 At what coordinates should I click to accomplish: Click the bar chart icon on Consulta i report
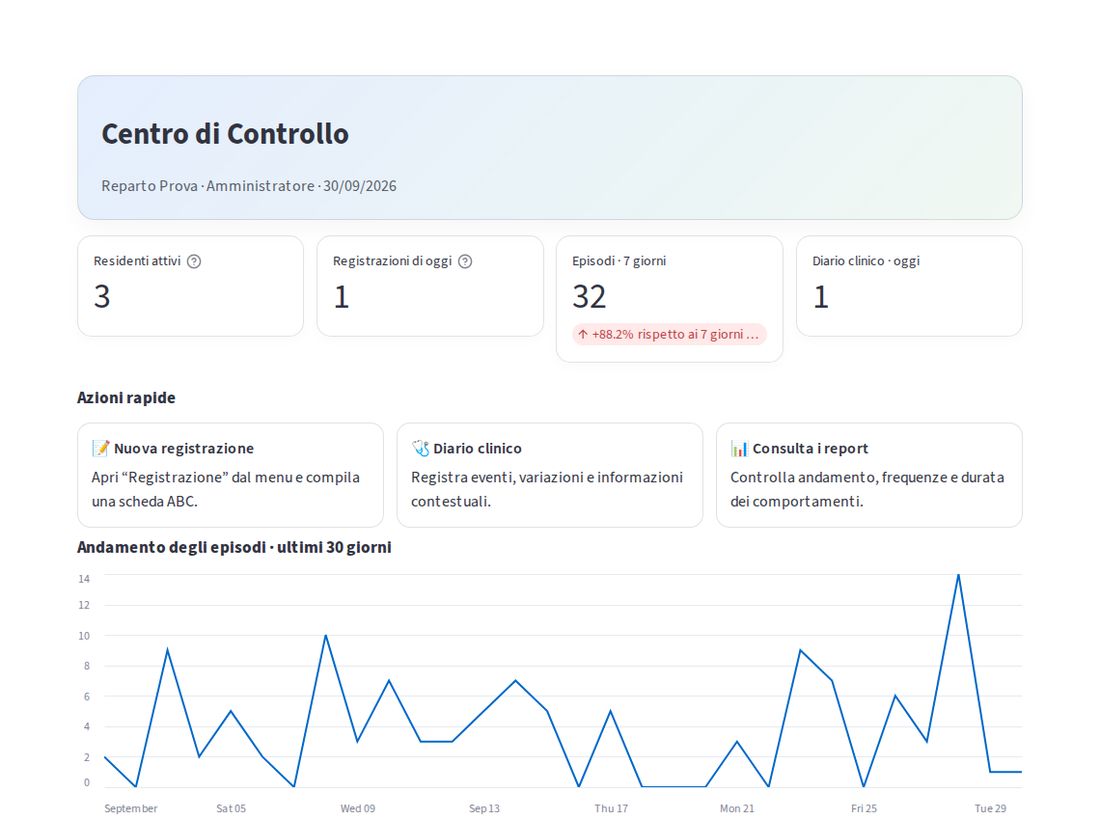739,448
